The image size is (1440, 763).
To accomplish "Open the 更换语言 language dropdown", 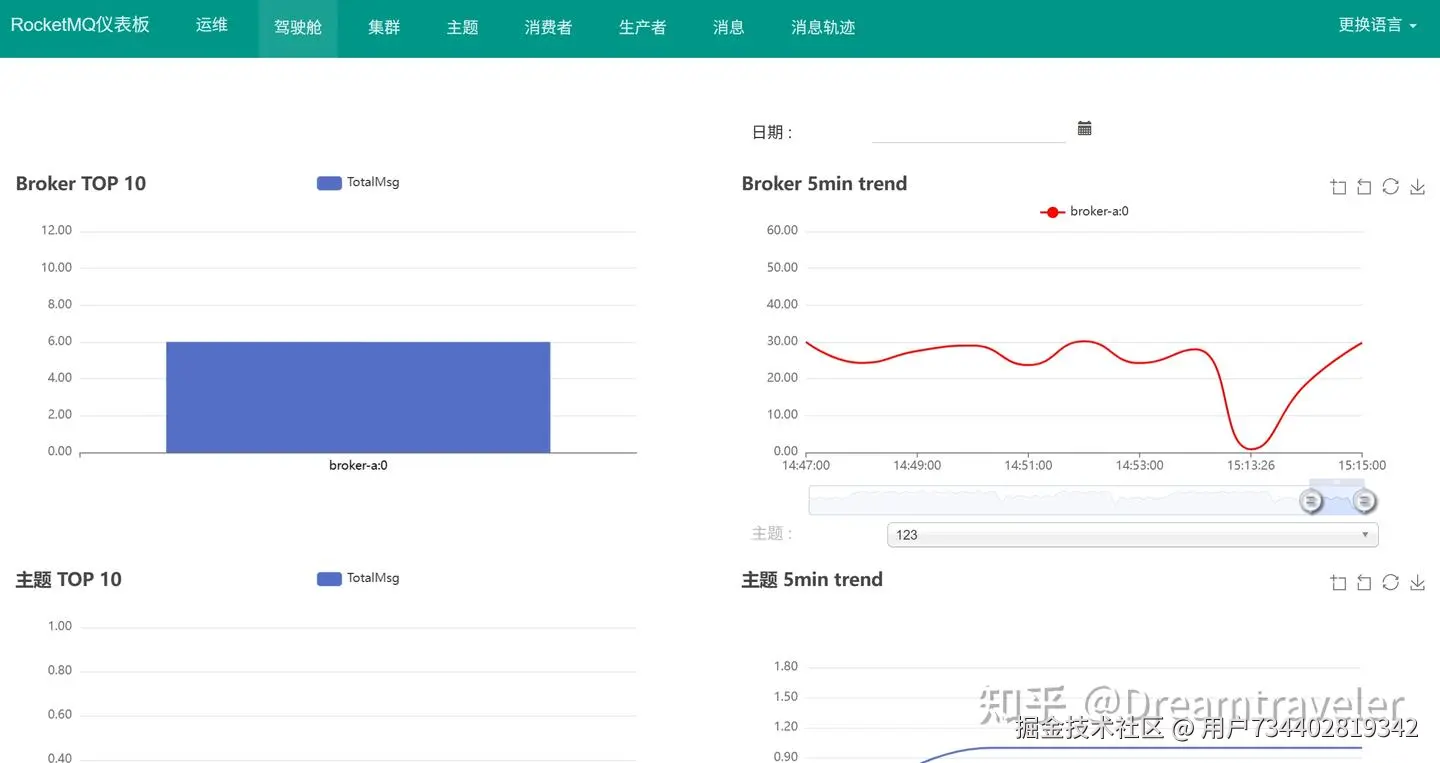I will pyautogui.click(x=1377, y=25).
